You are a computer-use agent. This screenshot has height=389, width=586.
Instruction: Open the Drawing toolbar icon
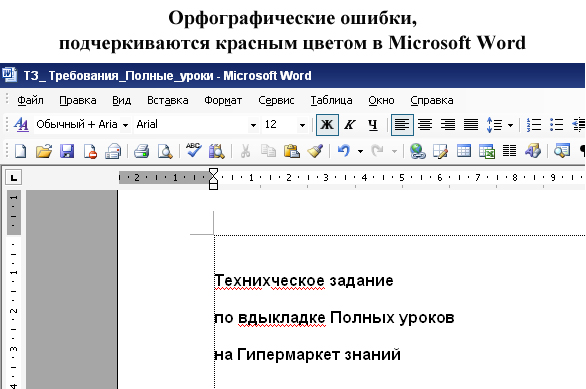pyautogui.click(x=533, y=151)
